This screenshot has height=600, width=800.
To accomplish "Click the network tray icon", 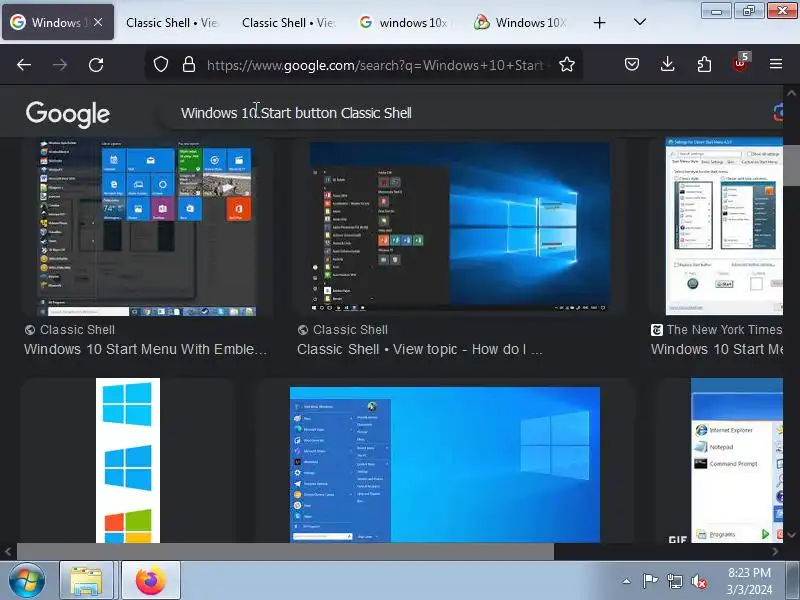I will [675, 581].
